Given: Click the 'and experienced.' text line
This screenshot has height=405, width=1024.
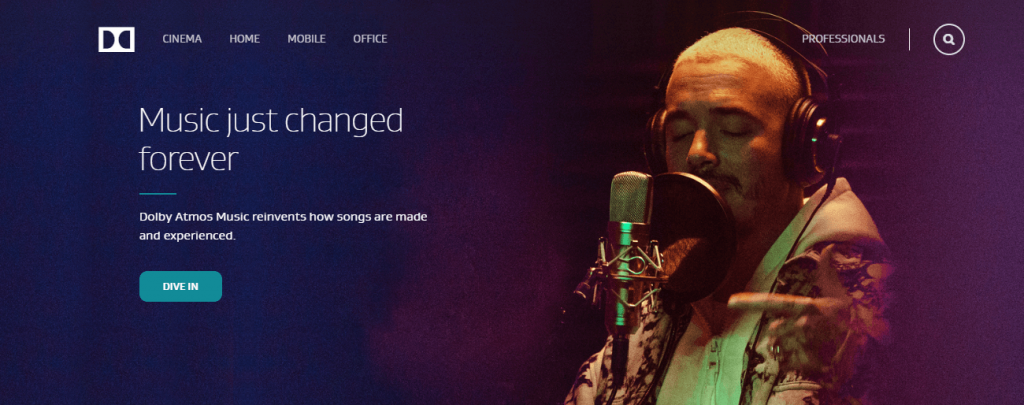Looking at the screenshot, I should point(187,236).
